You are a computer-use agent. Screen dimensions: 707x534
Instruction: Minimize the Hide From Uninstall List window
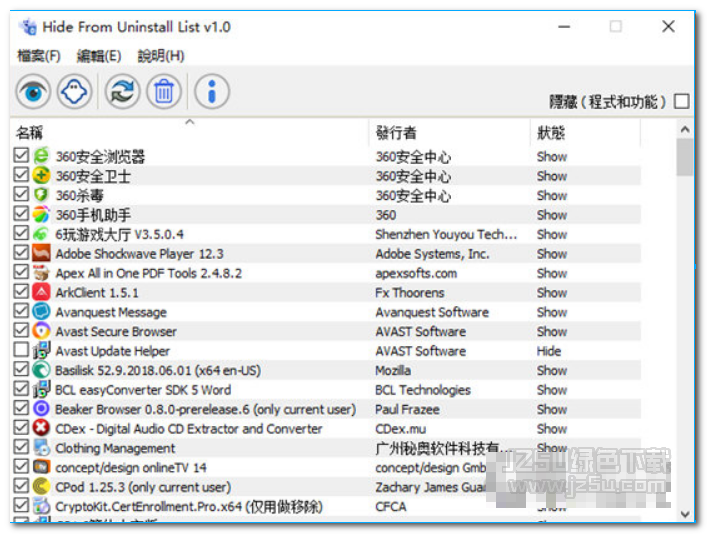pyautogui.click(x=564, y=27)
